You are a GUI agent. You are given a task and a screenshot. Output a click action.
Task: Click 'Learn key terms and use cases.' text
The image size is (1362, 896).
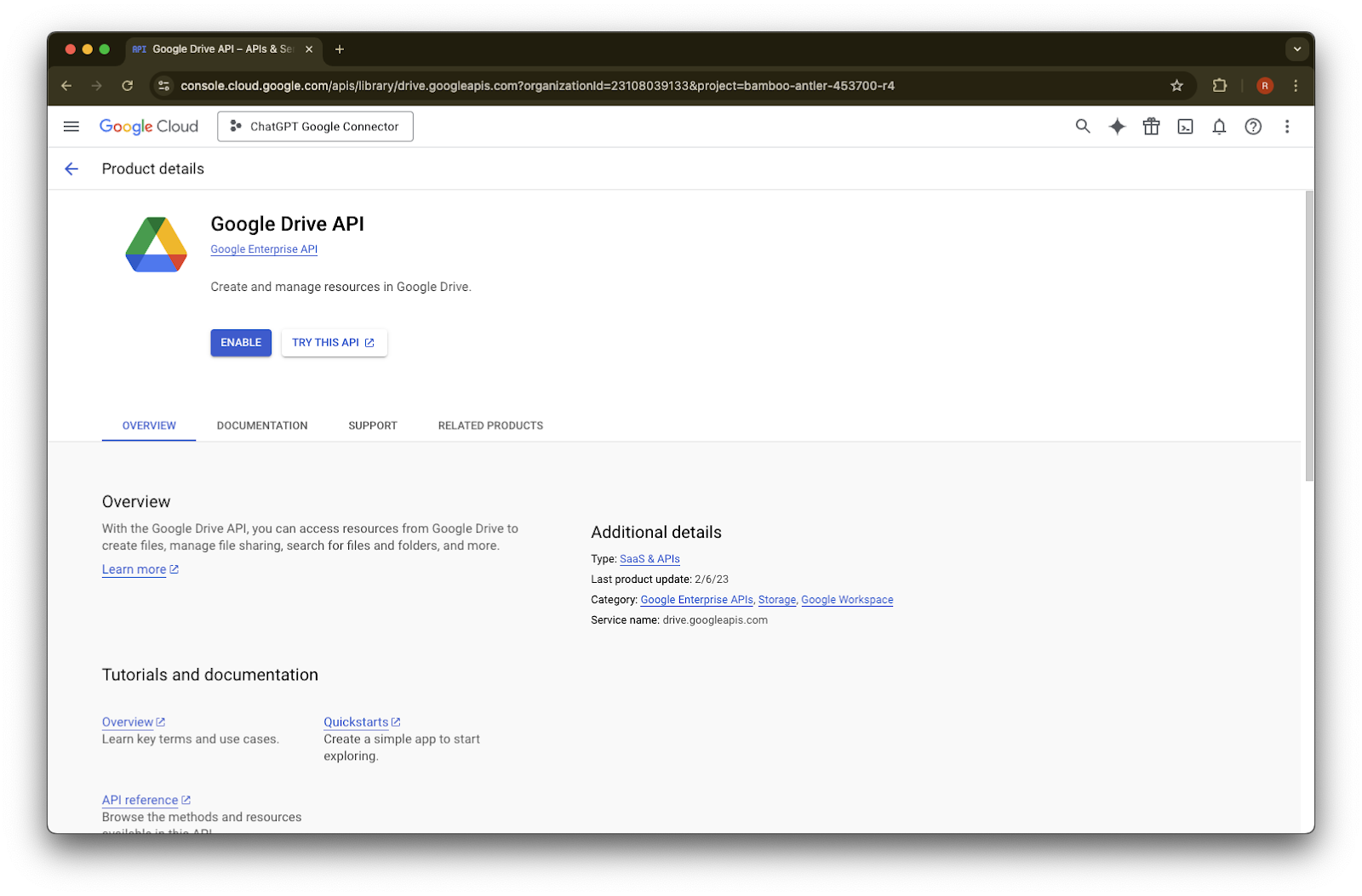click(191, 739)
